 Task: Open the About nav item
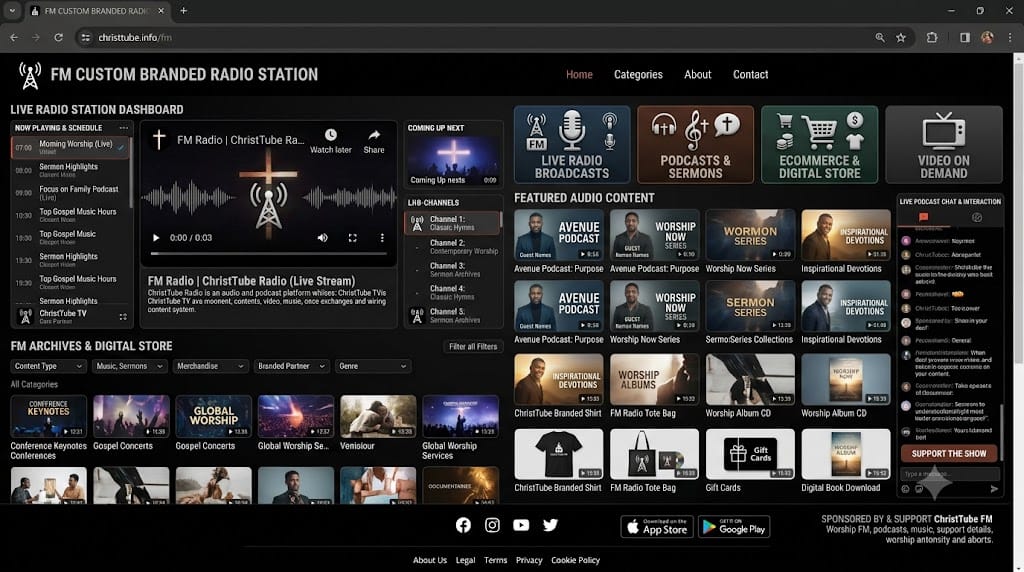click(x=697, y=74)
